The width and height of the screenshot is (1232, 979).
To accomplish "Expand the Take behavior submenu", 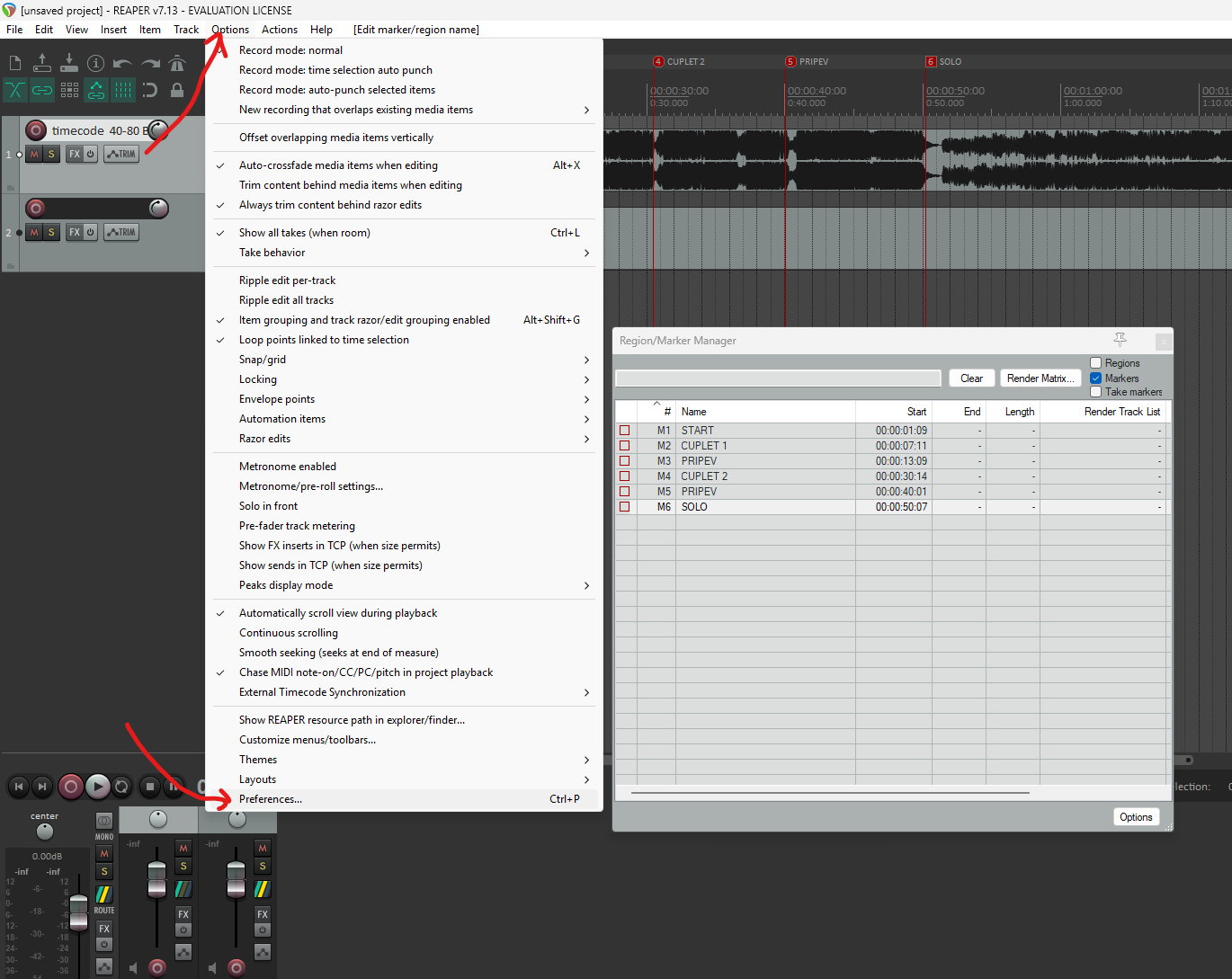I will 404,253.
